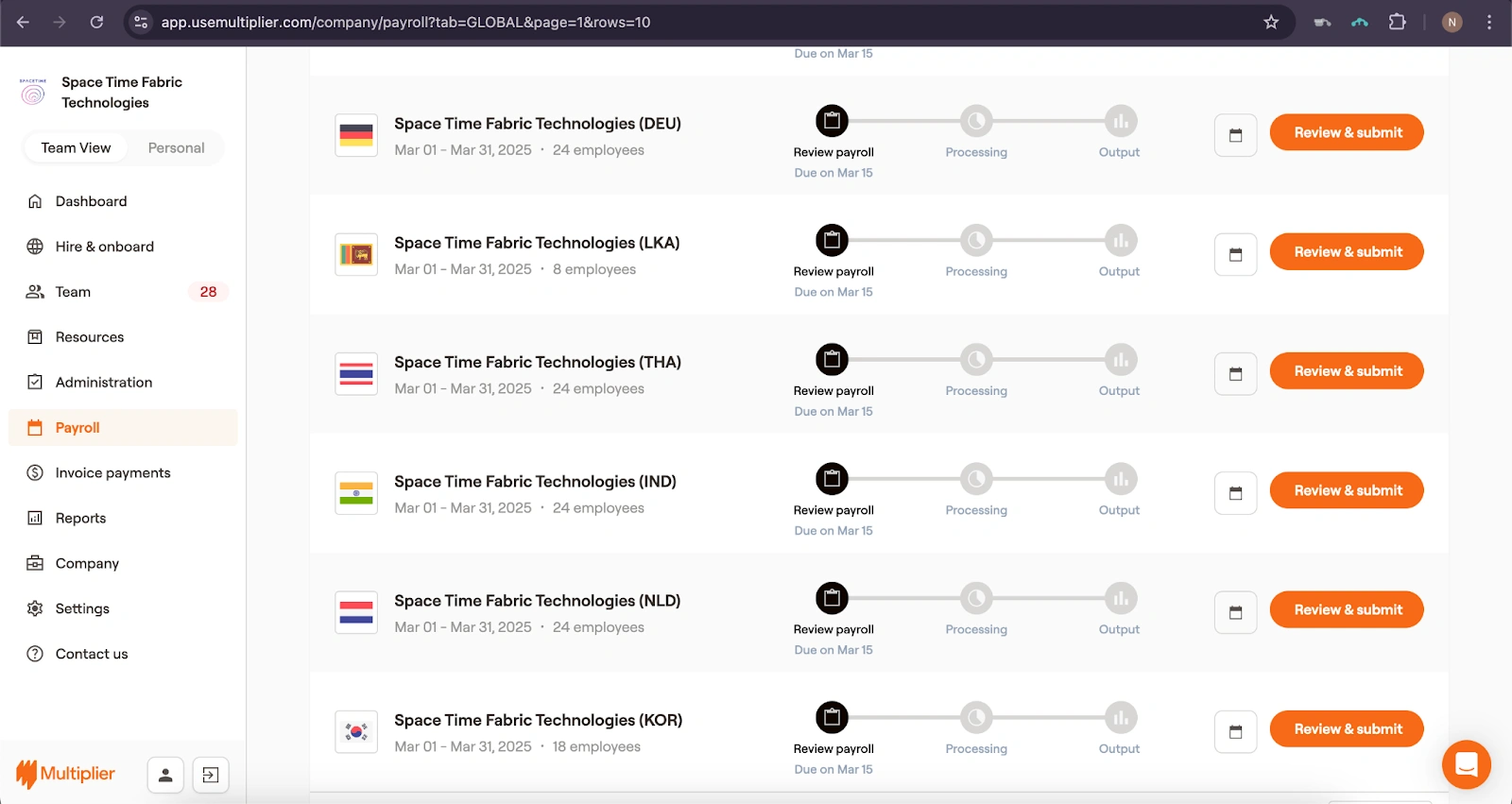Click Review payroll step icon in DEU row
Screen dimensions: 1512x804
point(832,121)
